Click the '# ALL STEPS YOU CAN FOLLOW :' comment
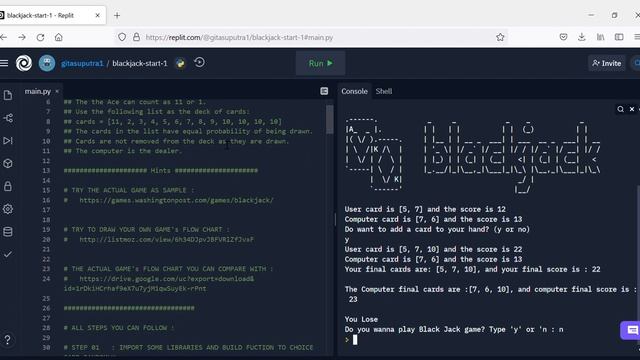640x360 pixels. pos(119,328)
